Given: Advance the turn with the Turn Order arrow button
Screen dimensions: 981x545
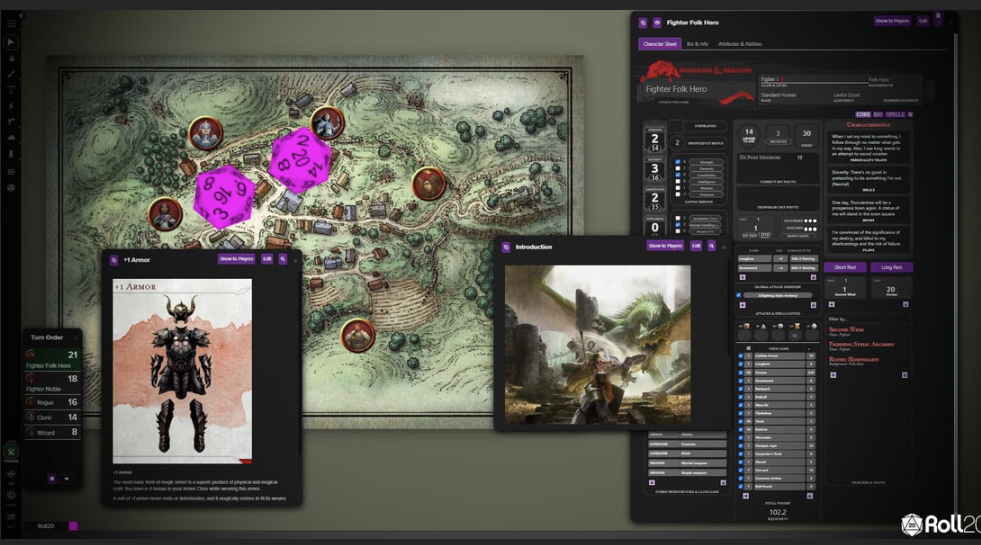Looking at the screenshot, I should (x=66, y=479).
